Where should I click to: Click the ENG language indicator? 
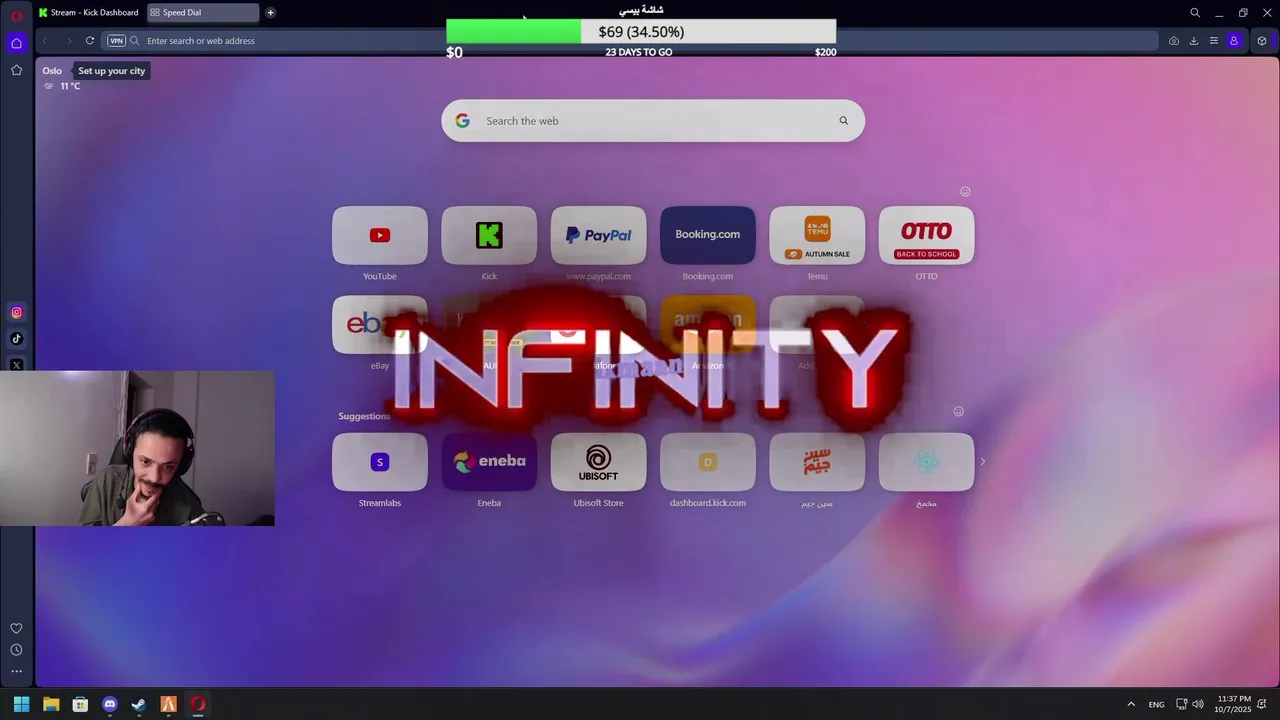(1156, 705)
